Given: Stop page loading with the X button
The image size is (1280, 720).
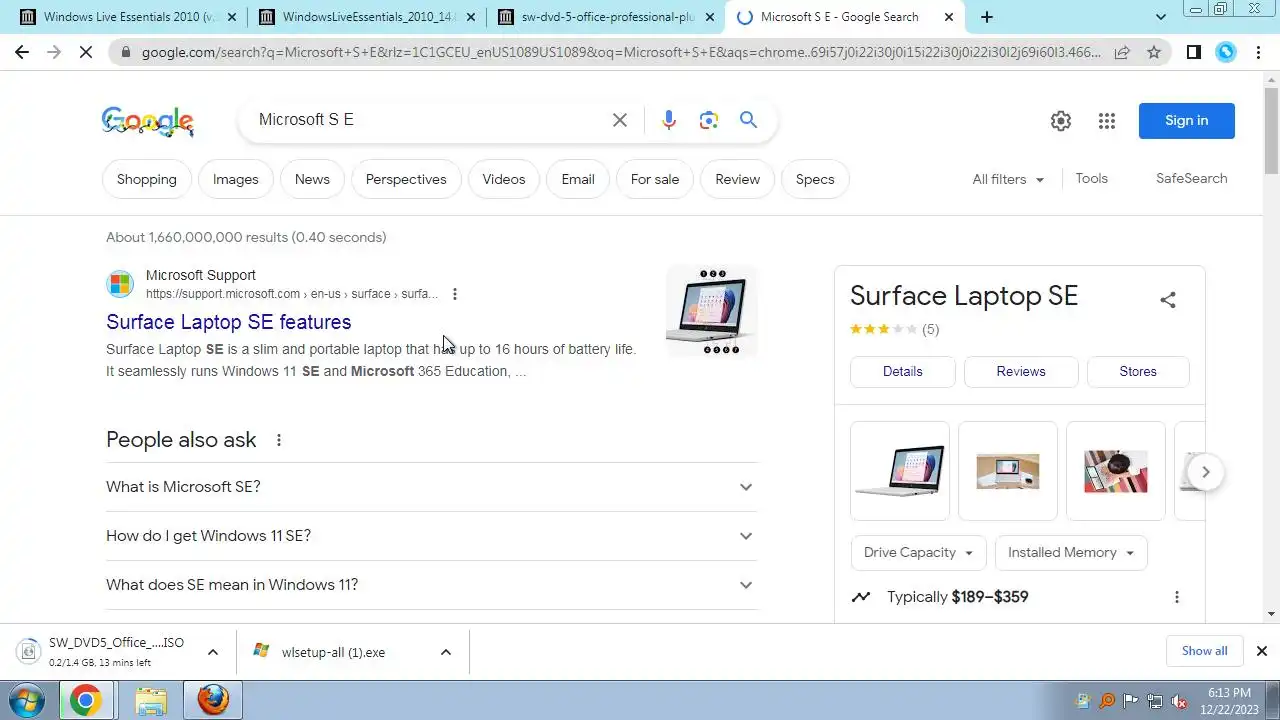Looking at the screenshot, I should 86,52.
